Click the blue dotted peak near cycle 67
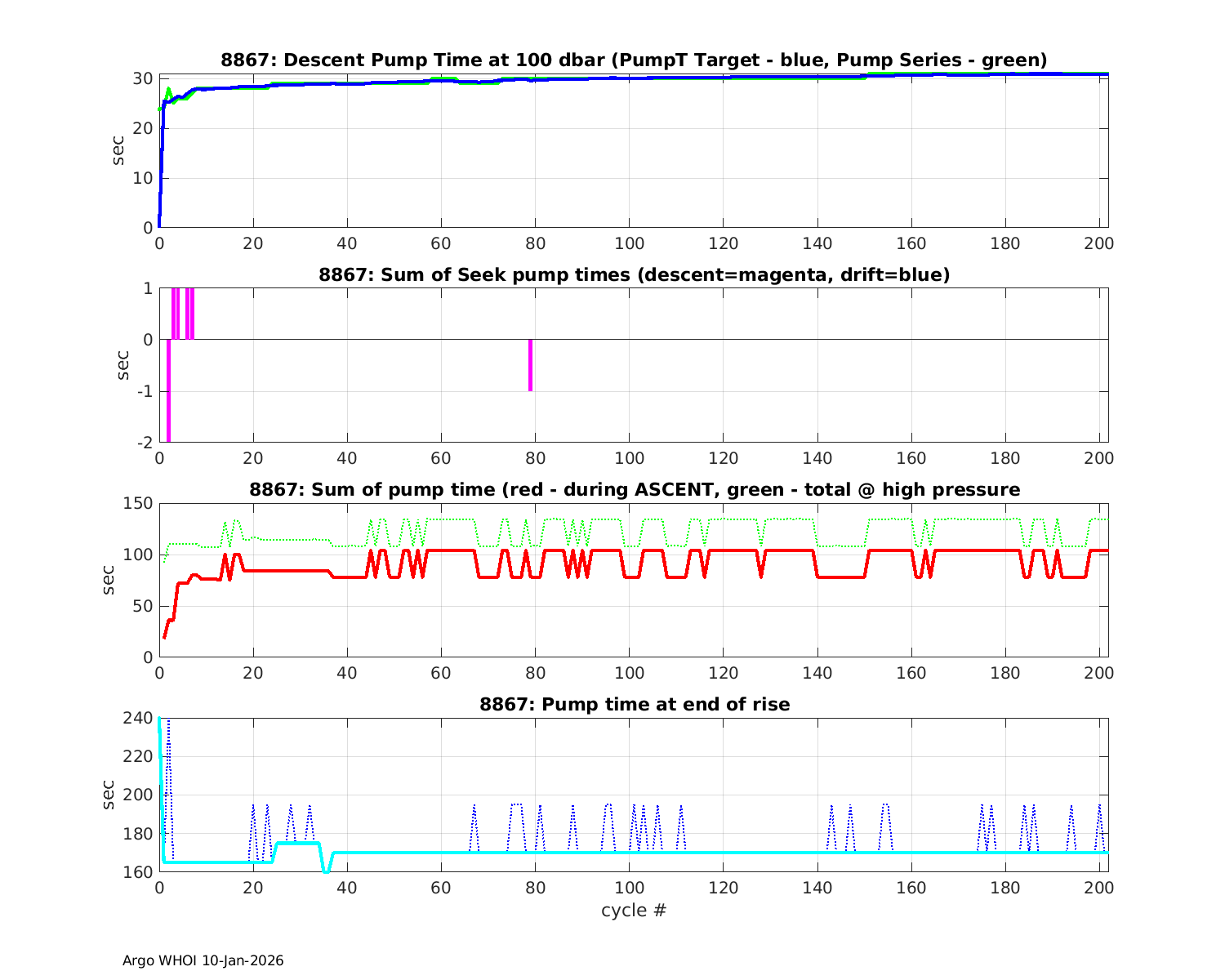 click(x=474, y=808)
